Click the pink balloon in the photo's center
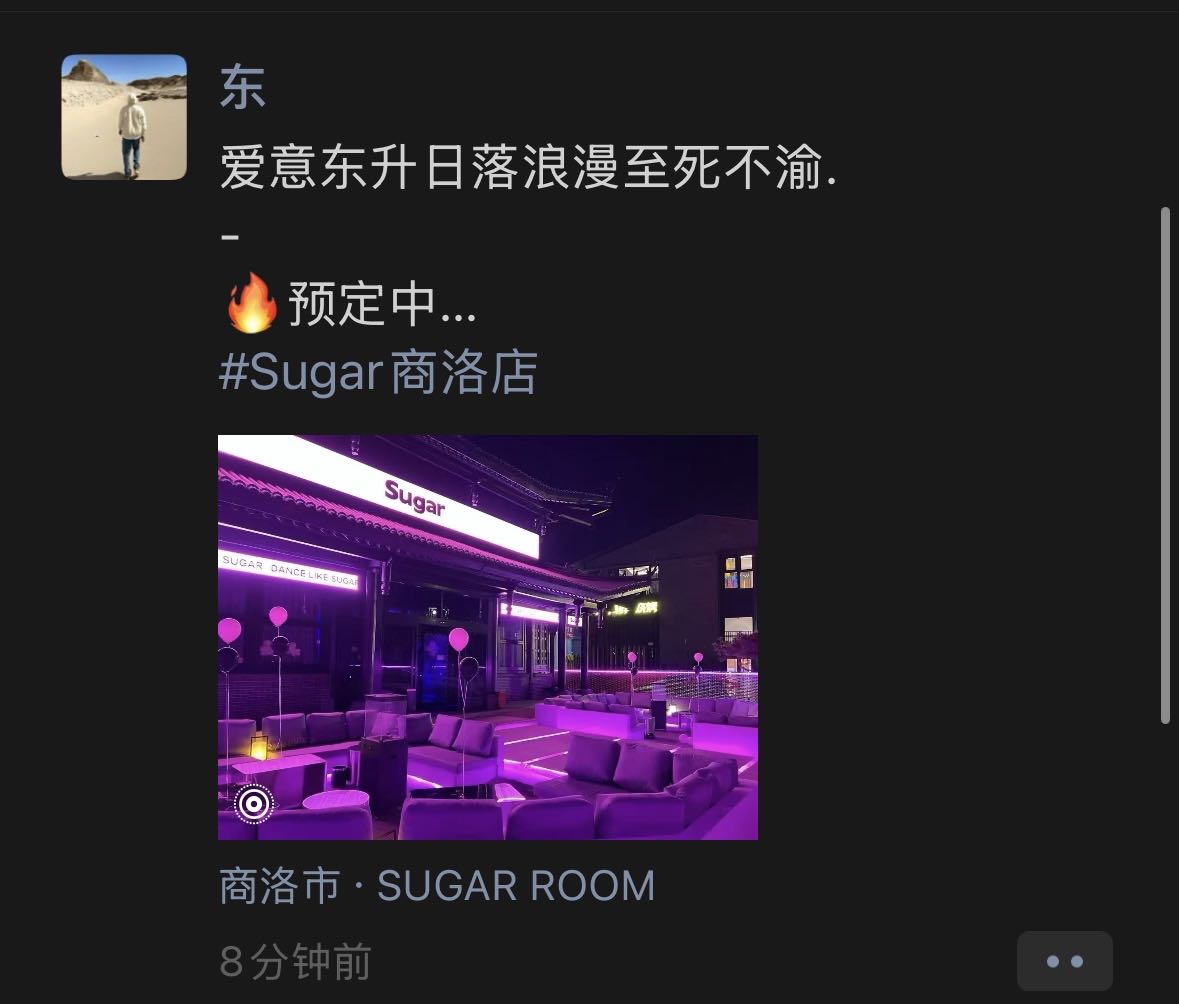1179x1004 pixels. coord(459,639)
